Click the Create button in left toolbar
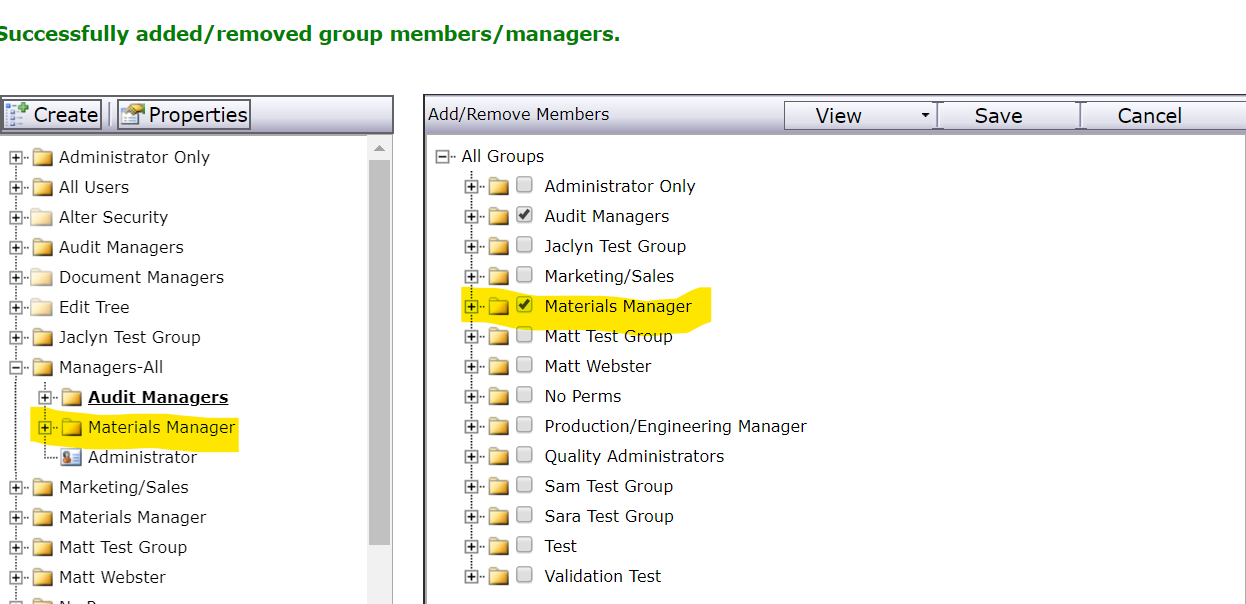Viewport: 1246px width, 604px height. pyautogui.click(x=52, y=115)
